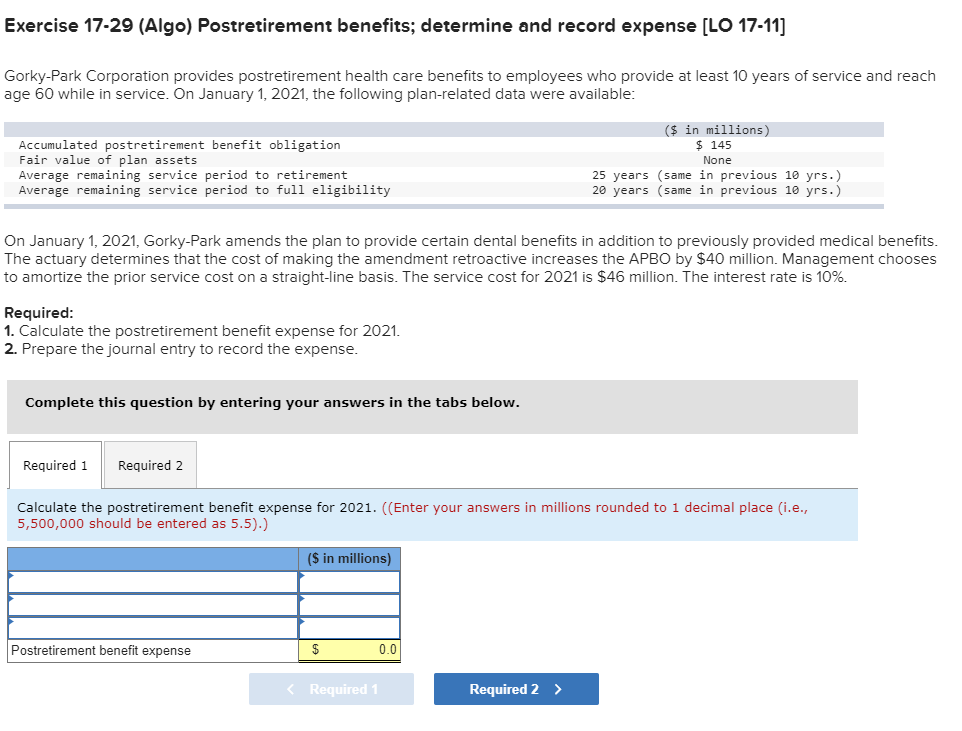
Task: Open second row component label dropdown
Action: click(x=153, y=605)
